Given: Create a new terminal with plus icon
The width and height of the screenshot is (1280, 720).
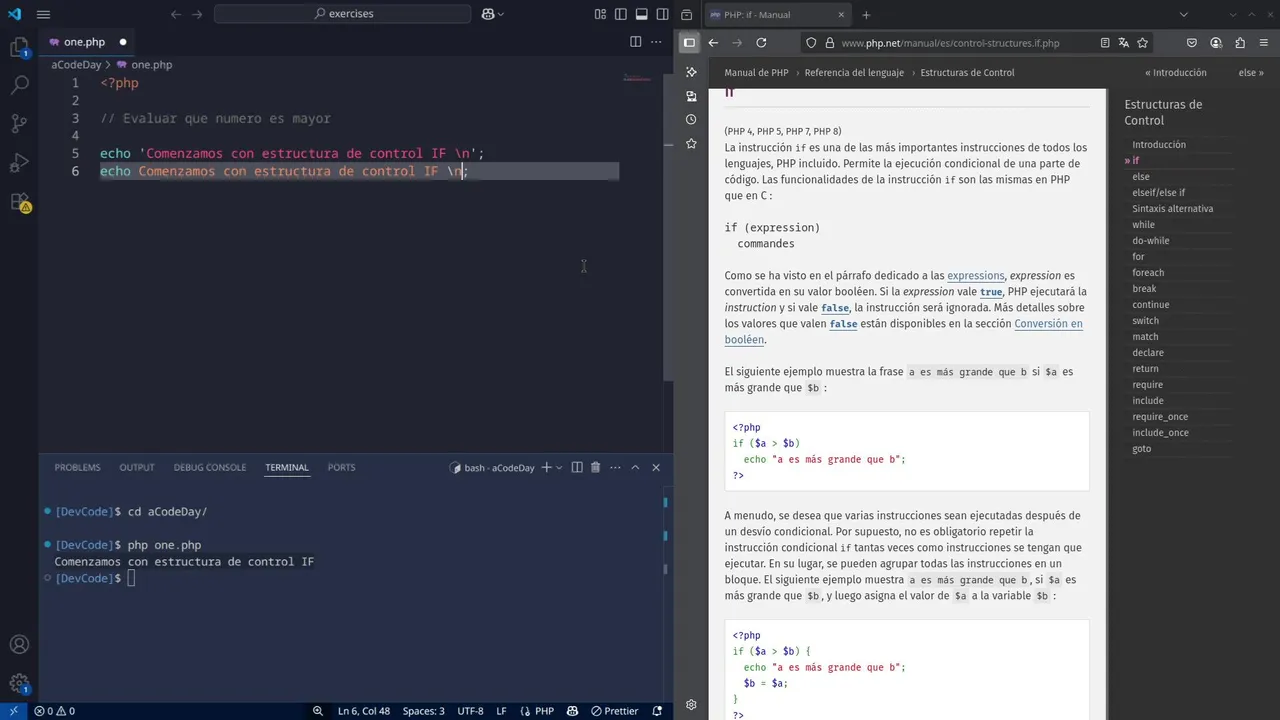Looking at the screenshot, I should click(x=546, y=467).
